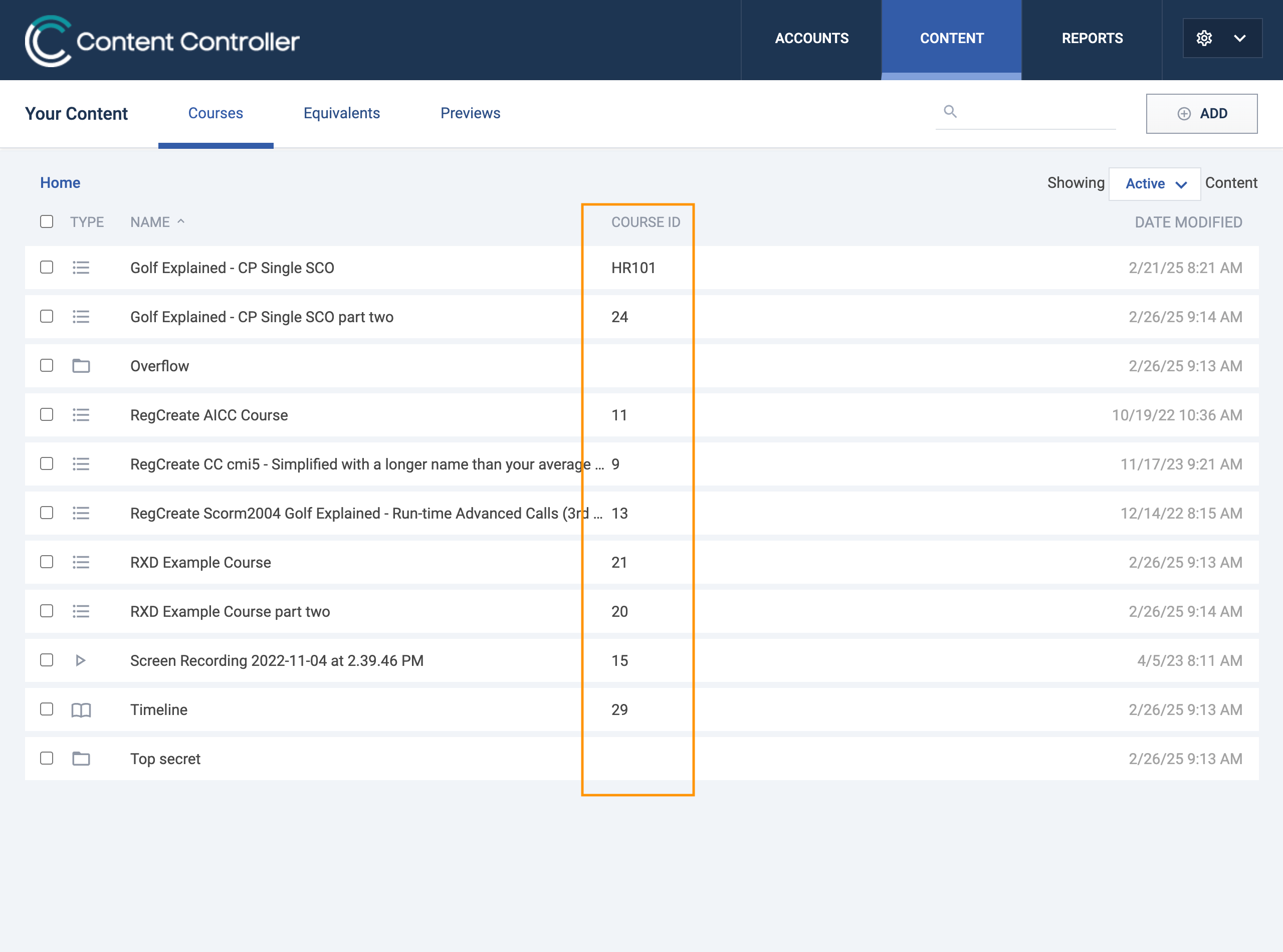Click the Top secret folder icon
Viewport: 1283px width, 952px height.
coord(81,759)
